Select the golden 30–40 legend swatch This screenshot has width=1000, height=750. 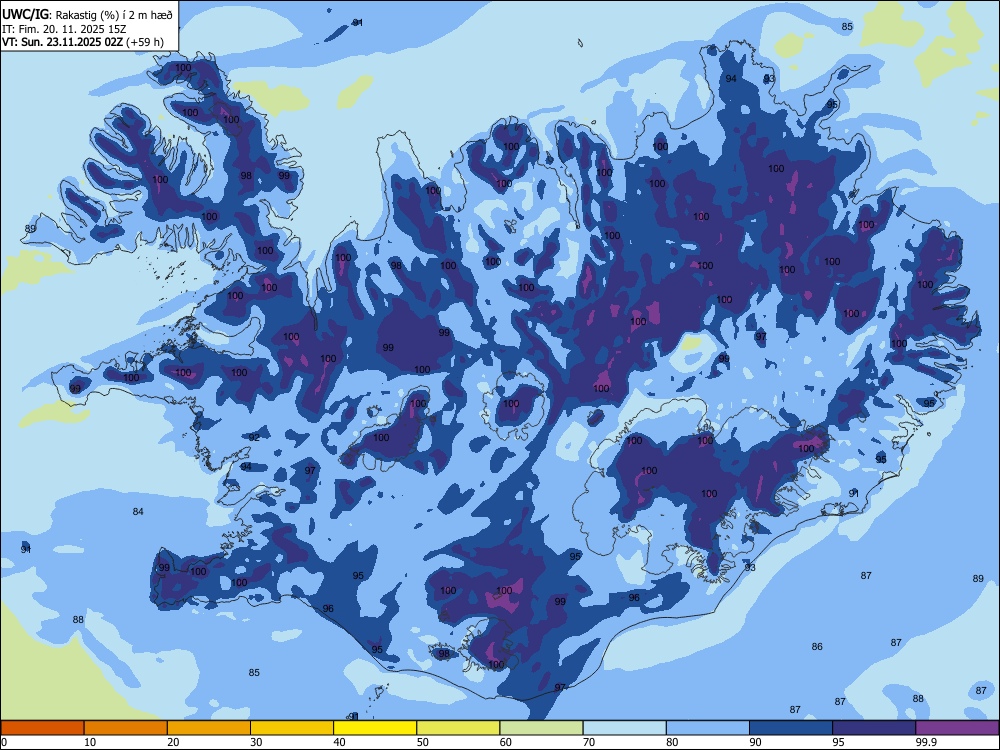pyautogui.click(x=292, y=728)
